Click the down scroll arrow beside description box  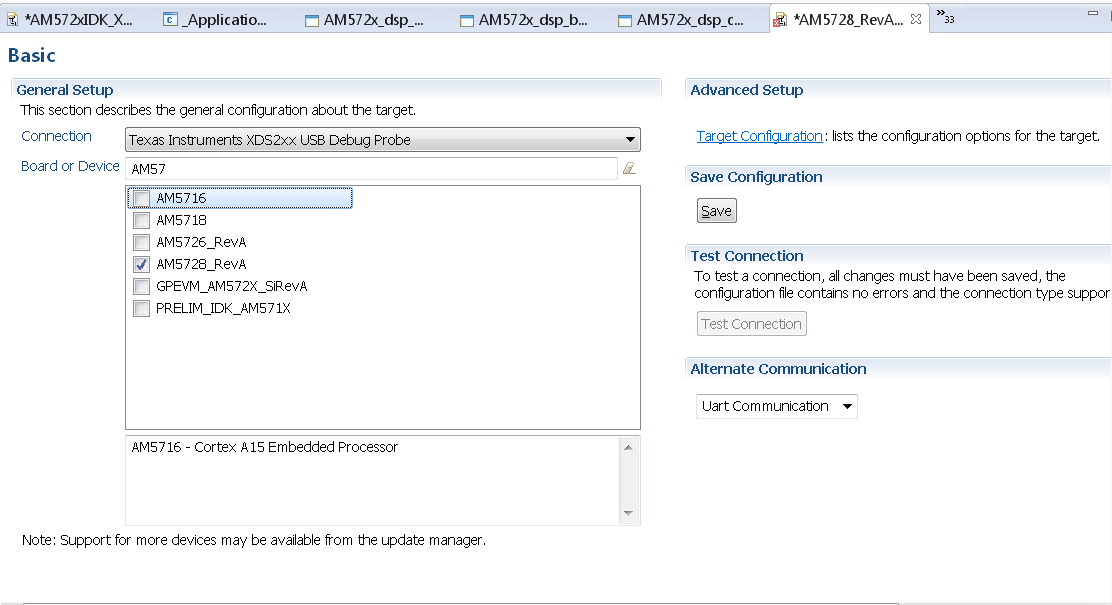click(629, 514)
